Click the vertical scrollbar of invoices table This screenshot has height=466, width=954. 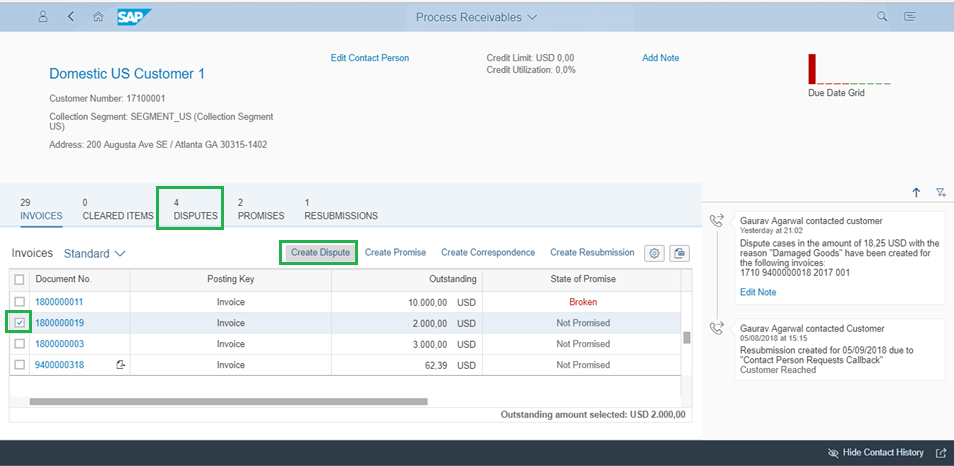[x=686, y=338]
